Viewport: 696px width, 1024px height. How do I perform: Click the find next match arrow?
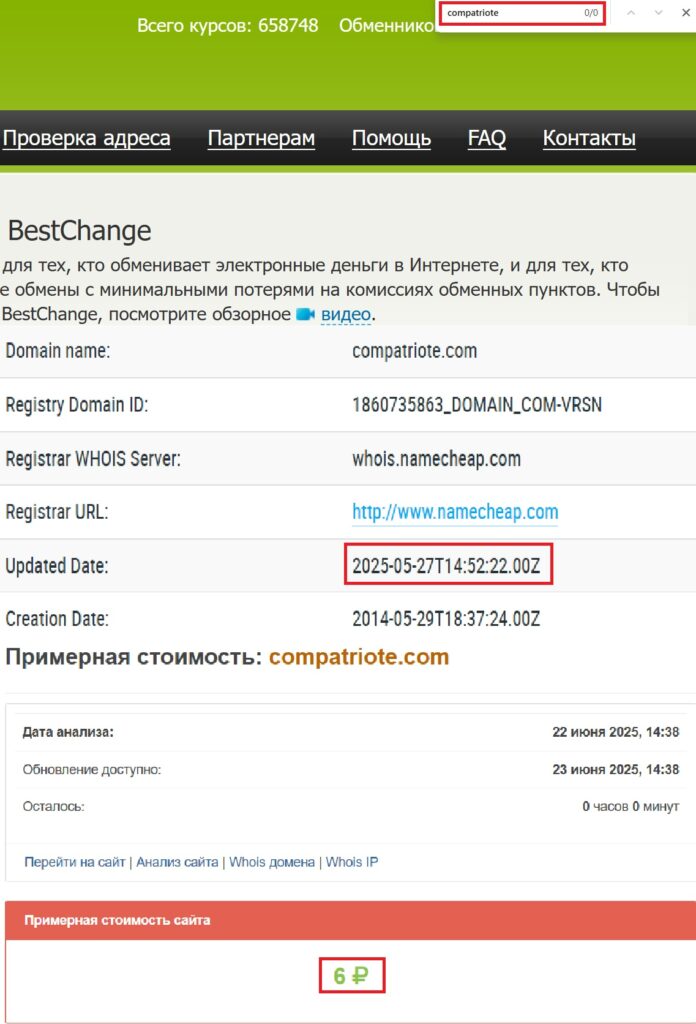pyautogui.click(x=658, y=13)
